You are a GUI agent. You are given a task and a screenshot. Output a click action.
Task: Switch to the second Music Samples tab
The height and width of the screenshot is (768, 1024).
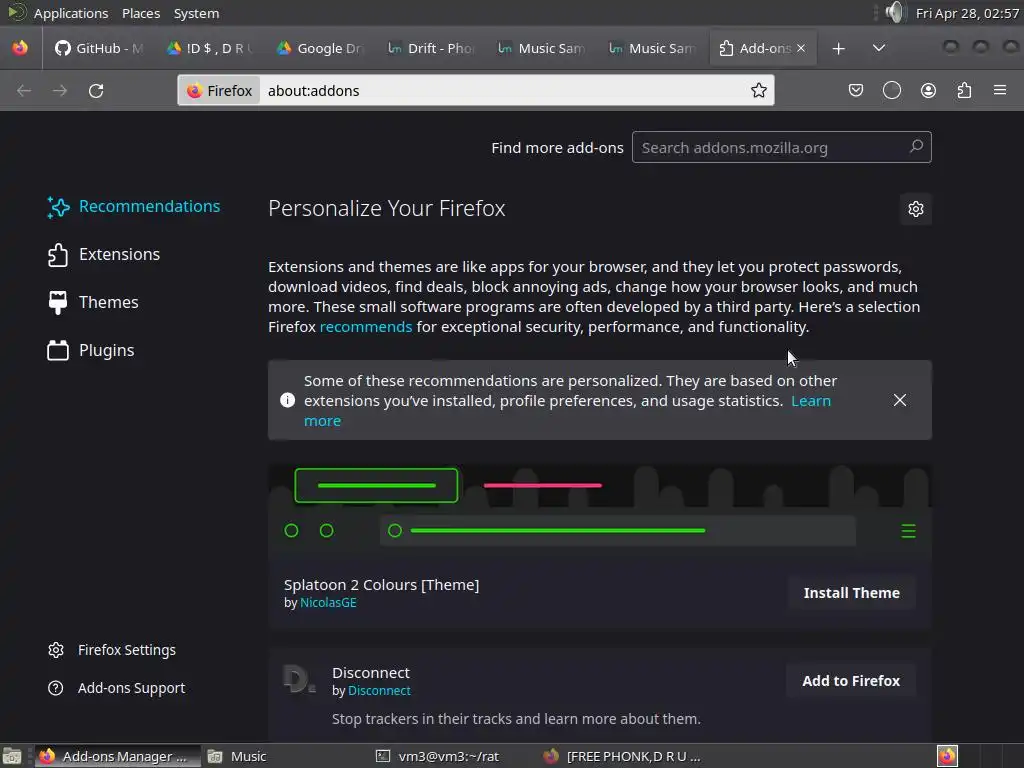[x=652, y=48]
